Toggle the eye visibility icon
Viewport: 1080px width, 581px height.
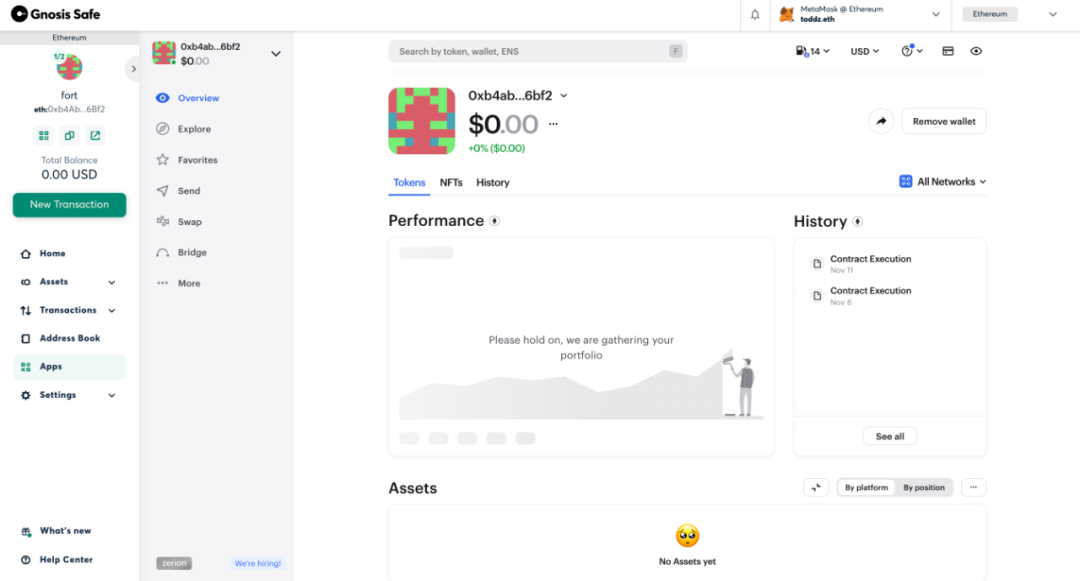[x=976, y=51]
